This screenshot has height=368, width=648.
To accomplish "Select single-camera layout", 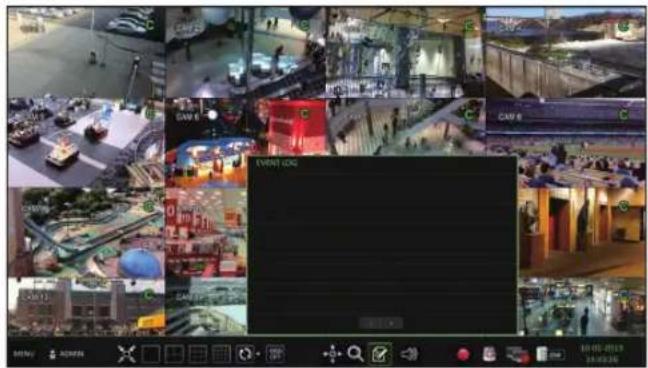I will coord(151,354).
